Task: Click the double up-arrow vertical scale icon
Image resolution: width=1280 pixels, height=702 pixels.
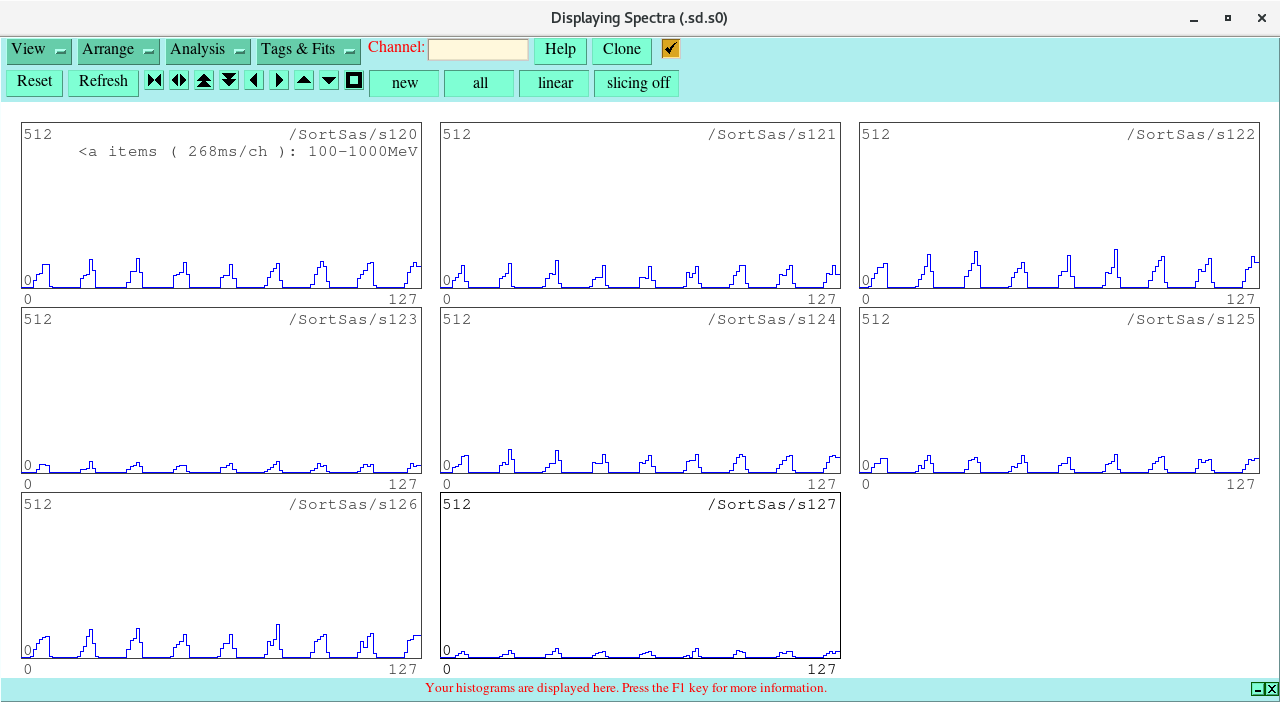Action: (x=204, y=81)
